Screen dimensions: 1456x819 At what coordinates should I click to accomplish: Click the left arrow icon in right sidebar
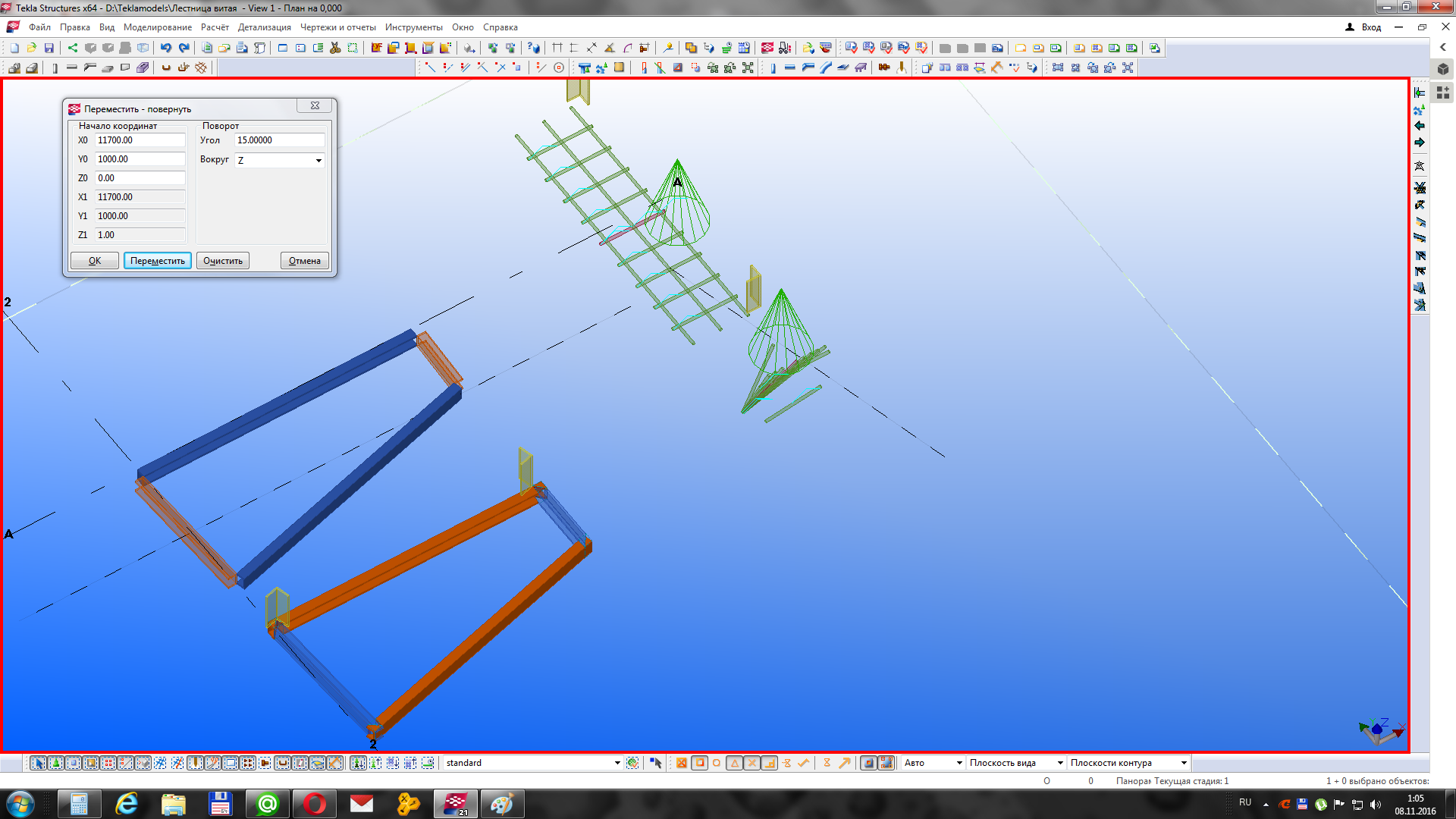tap(1420, 126)
